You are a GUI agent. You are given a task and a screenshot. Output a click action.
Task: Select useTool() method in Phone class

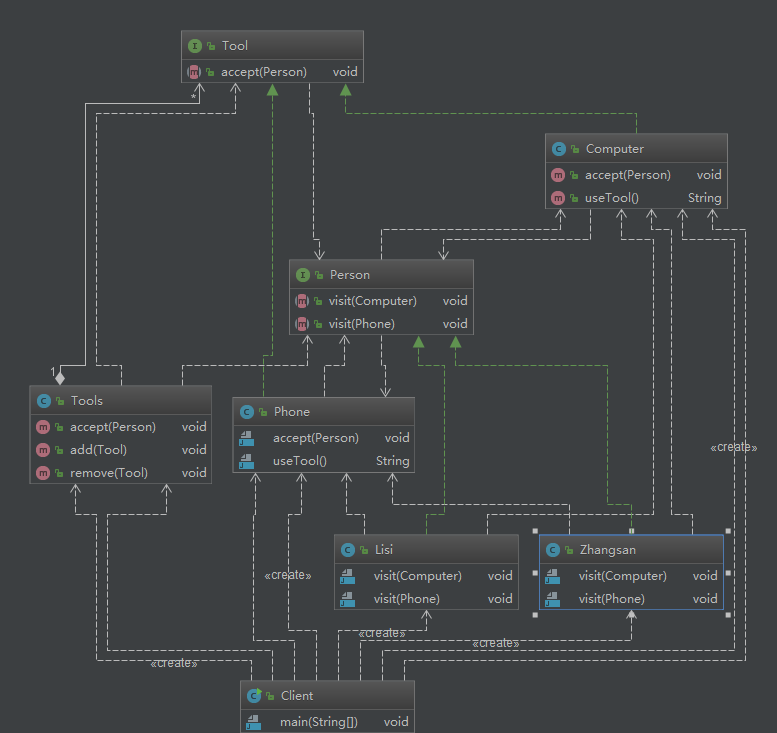coord(300,461)
